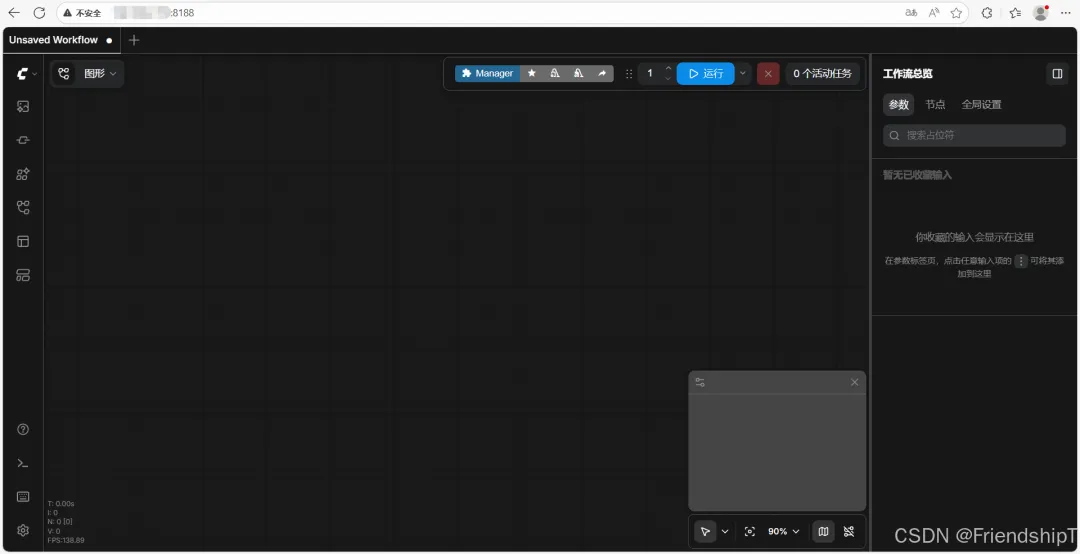Click the blue 运行 run button

click(705, 73)
